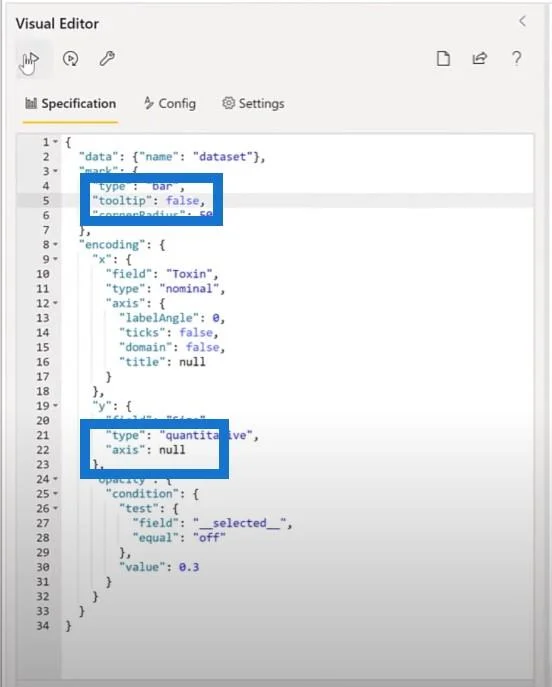The width and height of the screenshot is (552, 687).
Task: Open the Config tab
Action: [x=170, y=104]
